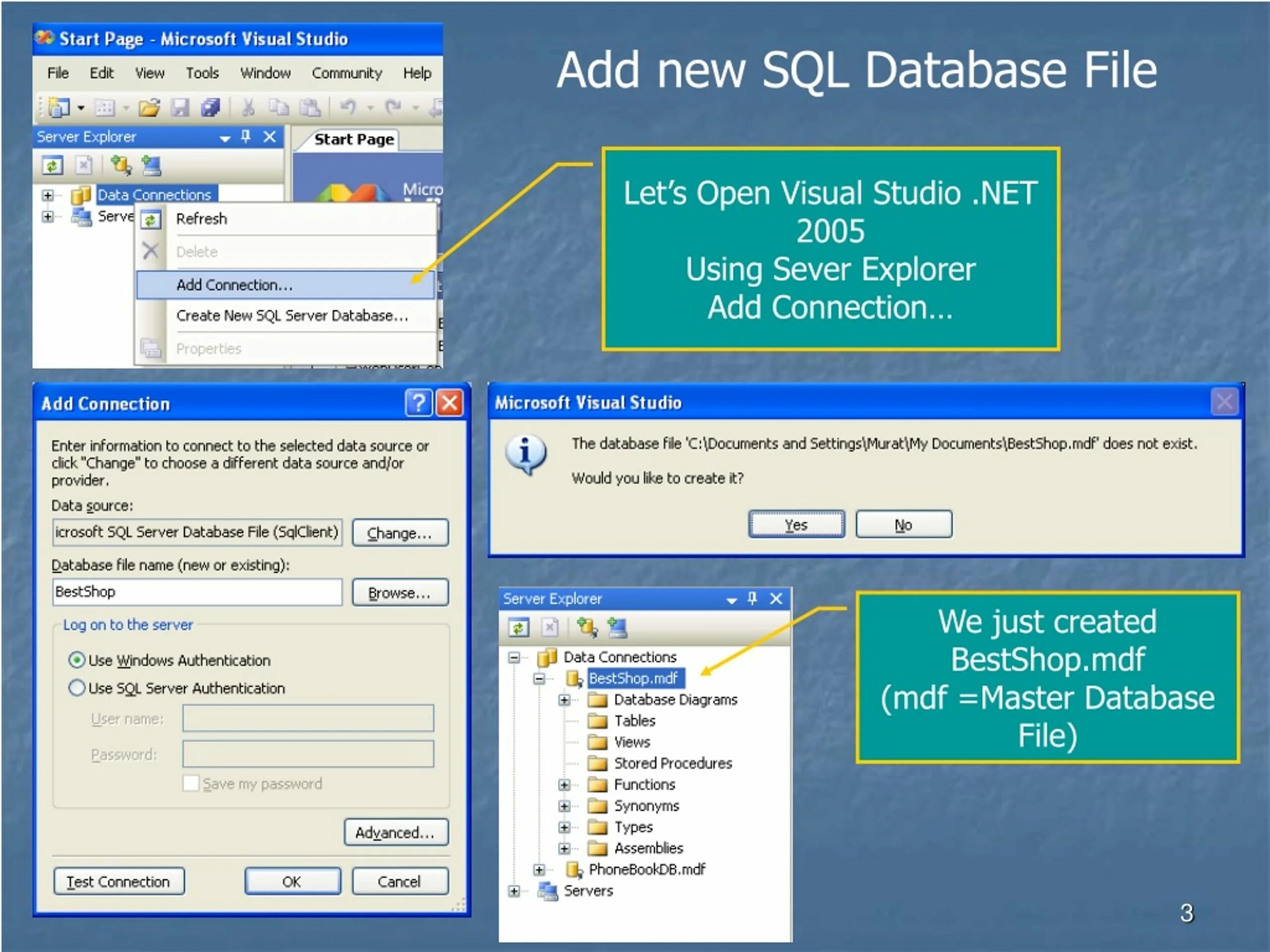Click the Database file name input field

pos(197,592)
